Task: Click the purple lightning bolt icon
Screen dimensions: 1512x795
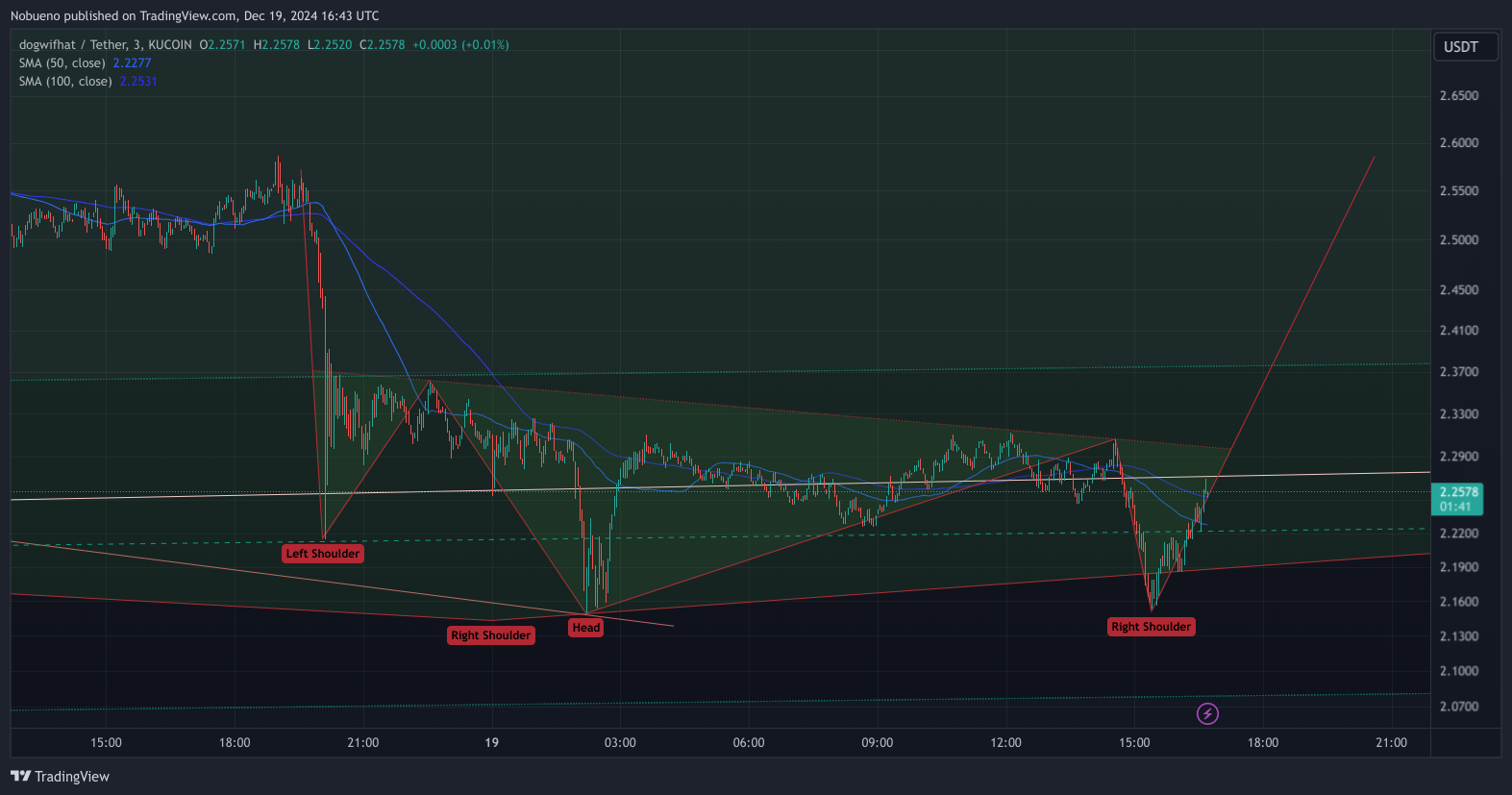Action: click(1207, 713)
